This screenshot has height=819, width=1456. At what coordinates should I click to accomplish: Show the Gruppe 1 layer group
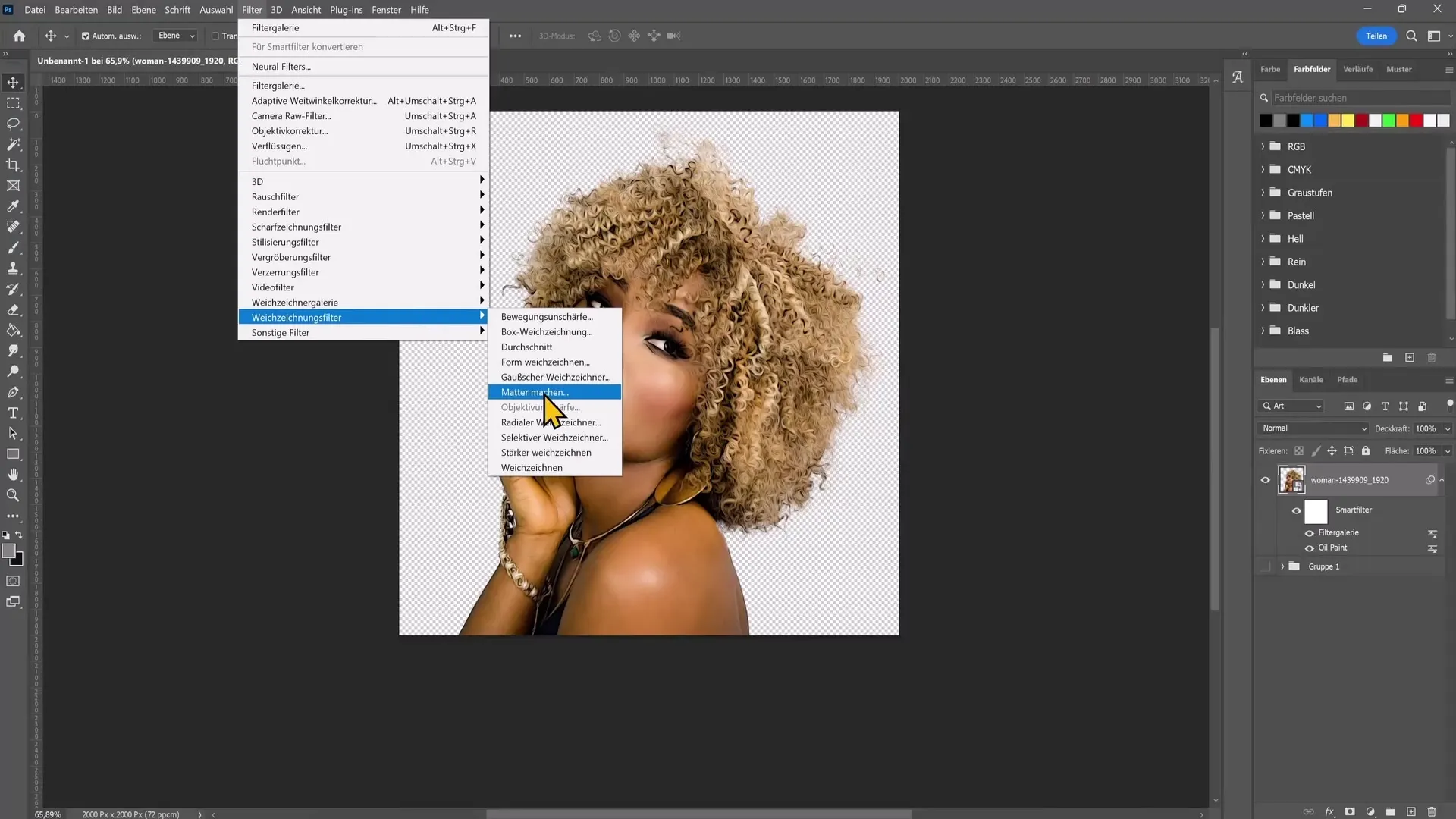(1265, 566)
